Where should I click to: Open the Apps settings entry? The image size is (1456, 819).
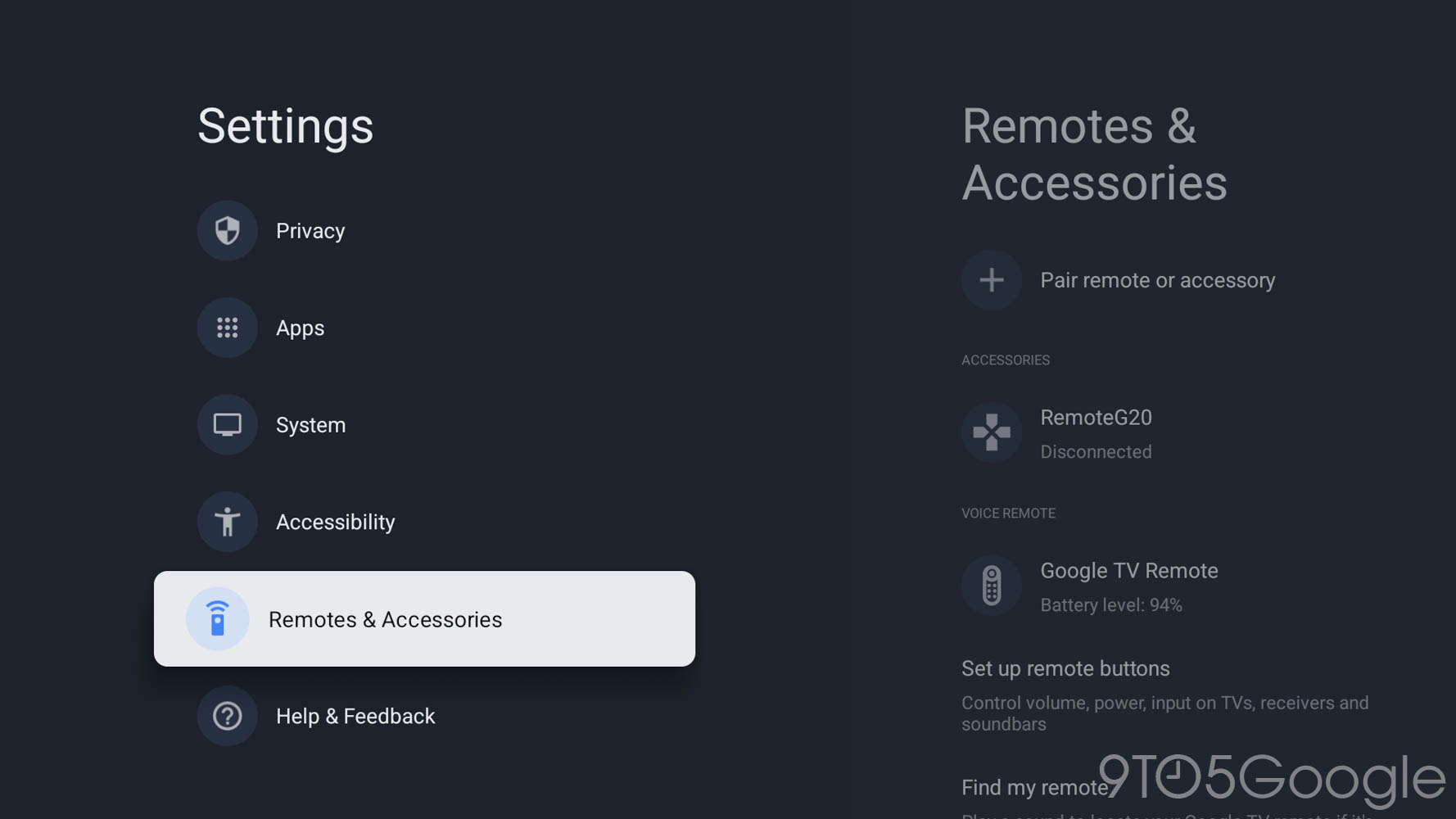301,328
